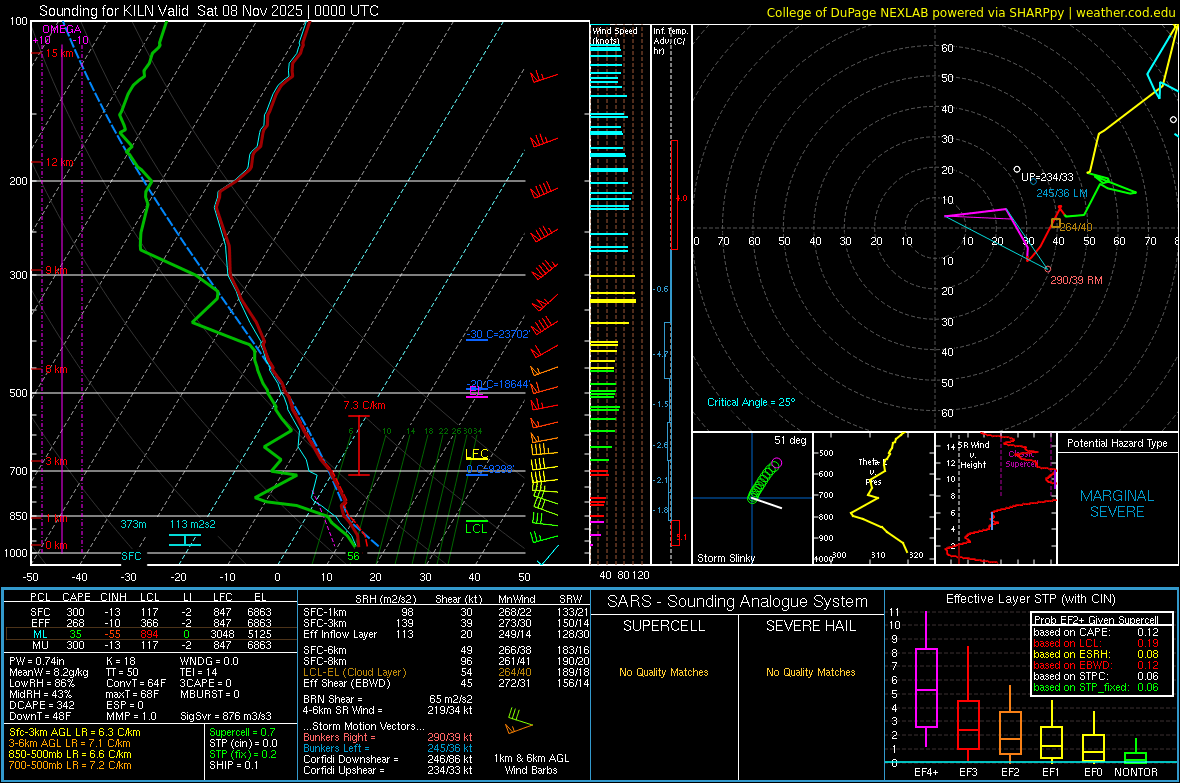1180x783 pixels.
Task: Click the green 56 surface dewpoint value
Action: [x=353, y=556]
